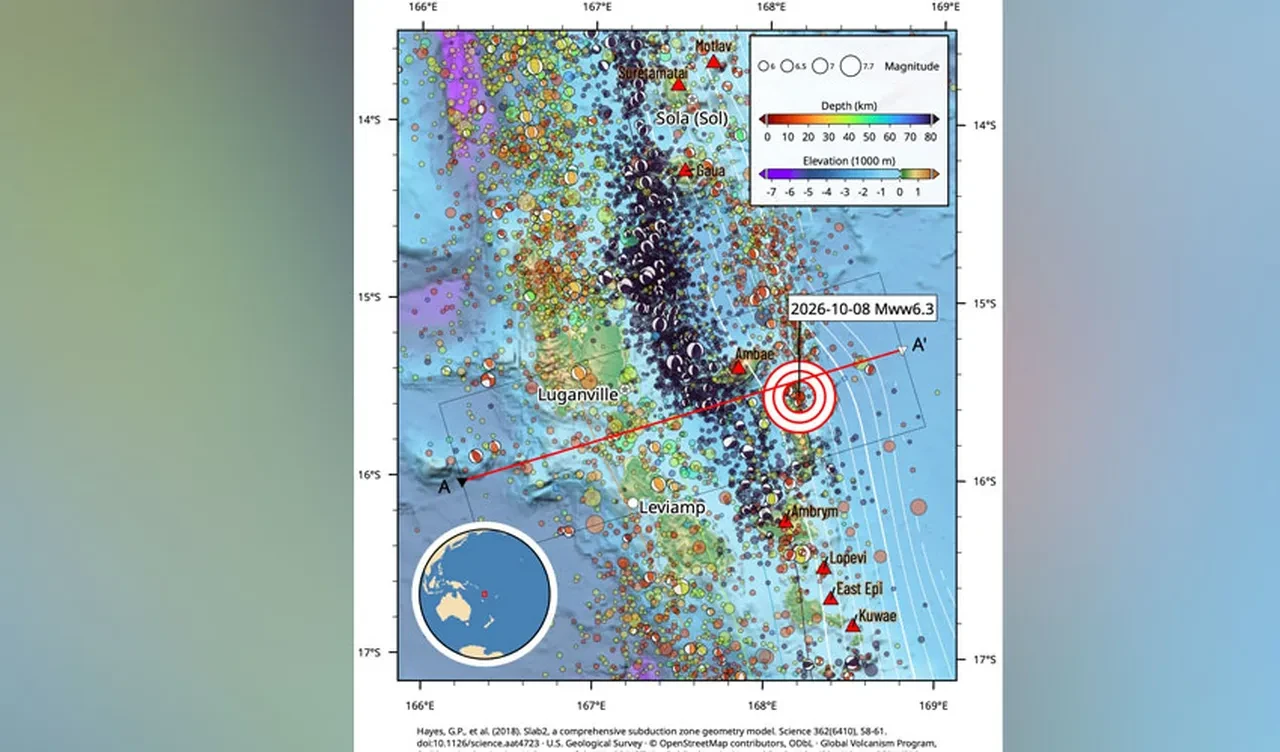
Task: Click the Depth (km) color bar
Action: (x=848, y=119)
